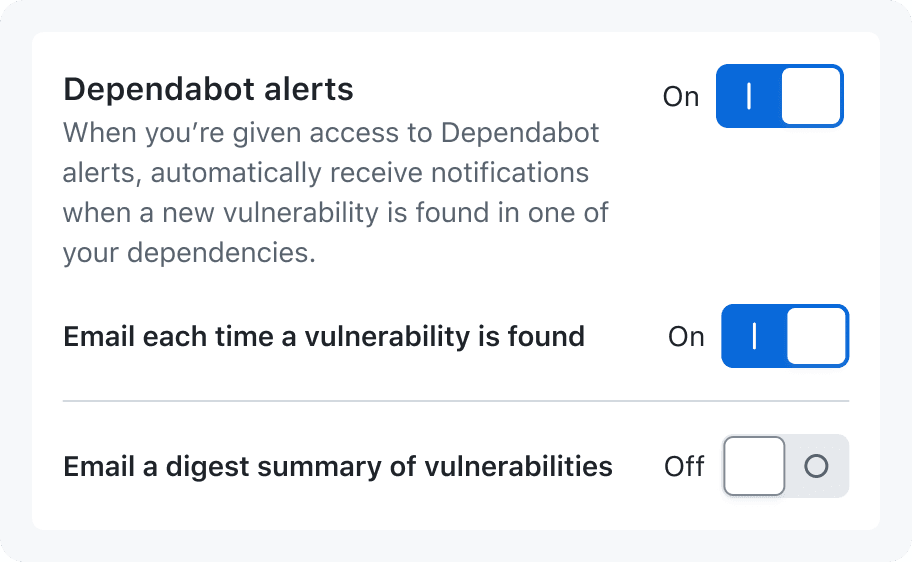Click "automatically receive notifications" in the description
Image resolution: width=912 pixels, height=562 pixels.
click(370, 173)
